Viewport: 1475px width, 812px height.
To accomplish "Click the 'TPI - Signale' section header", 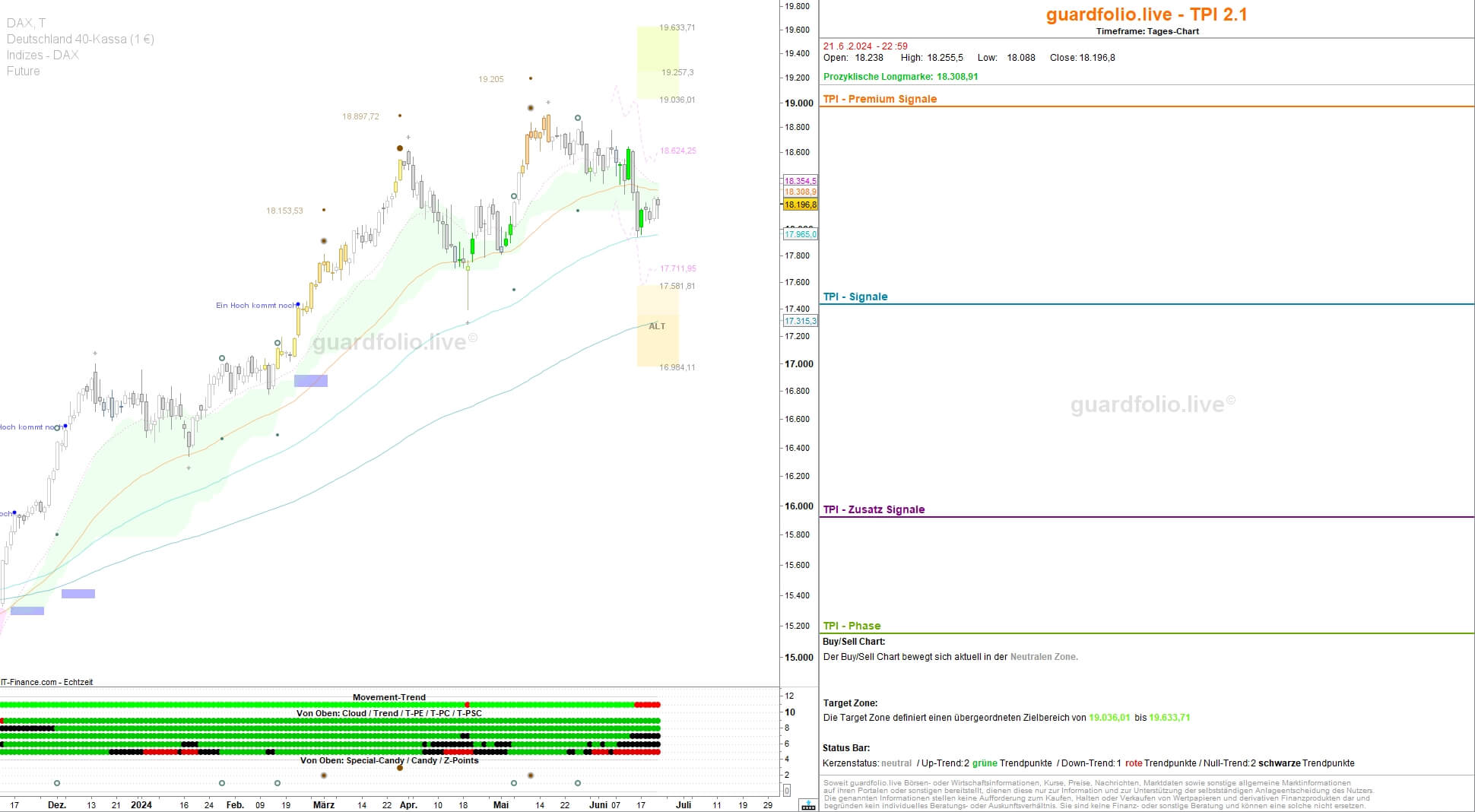I will [855, 297].
